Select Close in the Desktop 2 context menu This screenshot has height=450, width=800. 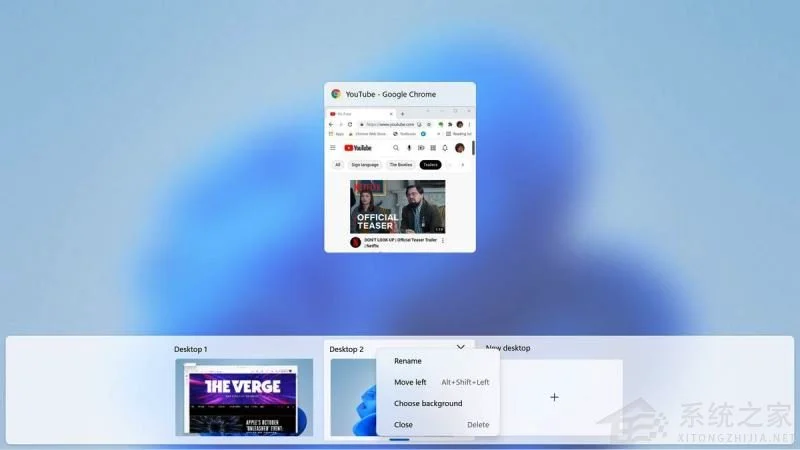(x=438, y=424)
